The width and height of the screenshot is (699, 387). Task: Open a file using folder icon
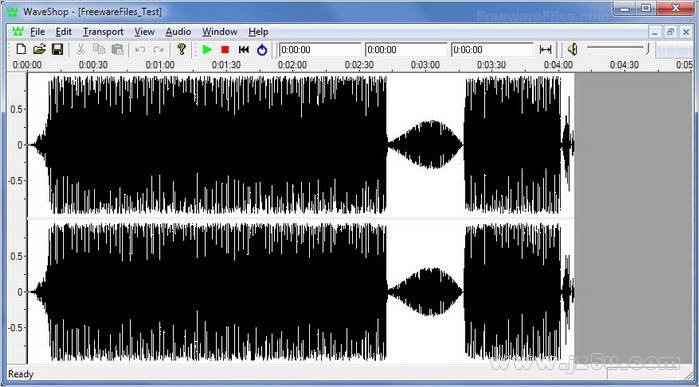click(39, 49)
